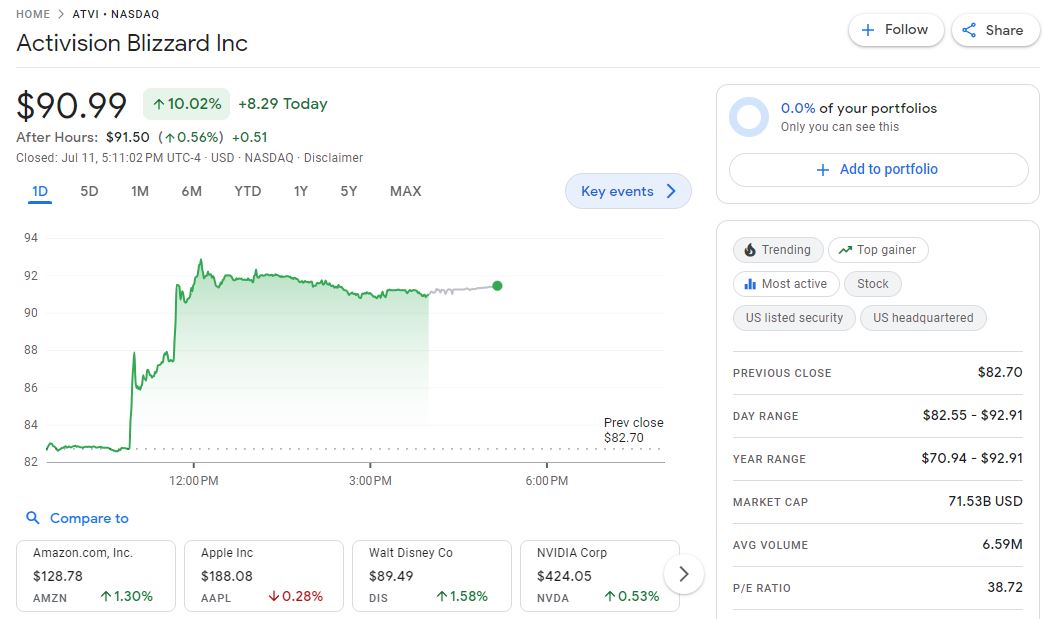Select the Stock category chip

(x=872, y=284)
